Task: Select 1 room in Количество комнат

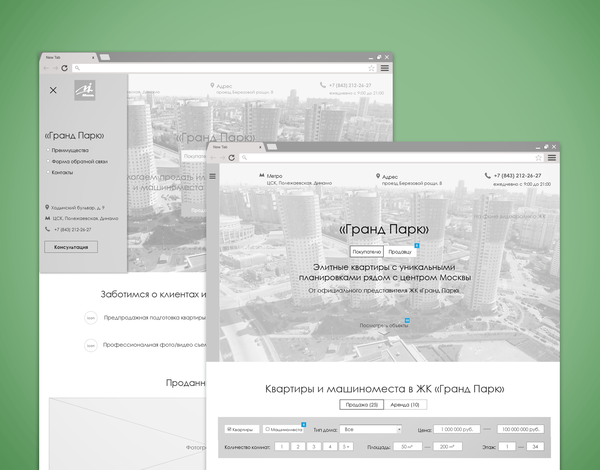Action: point(282,447)
